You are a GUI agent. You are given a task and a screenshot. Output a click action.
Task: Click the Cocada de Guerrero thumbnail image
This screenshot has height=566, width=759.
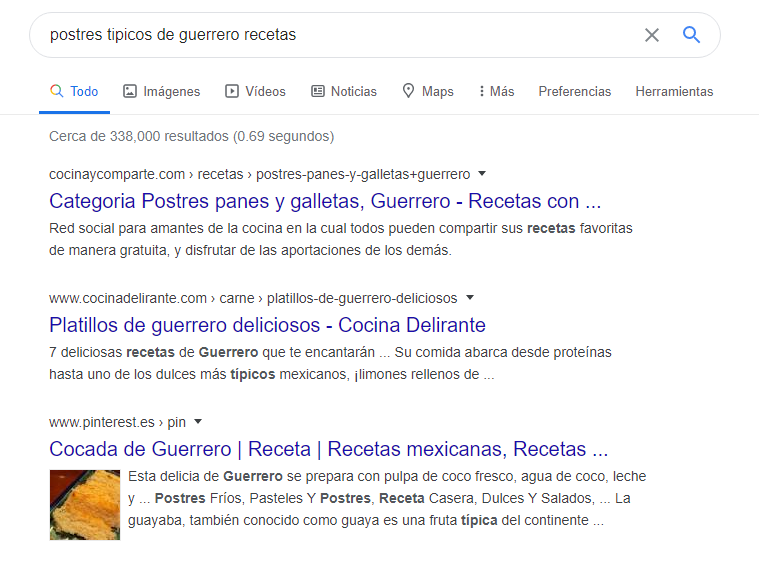85,505
